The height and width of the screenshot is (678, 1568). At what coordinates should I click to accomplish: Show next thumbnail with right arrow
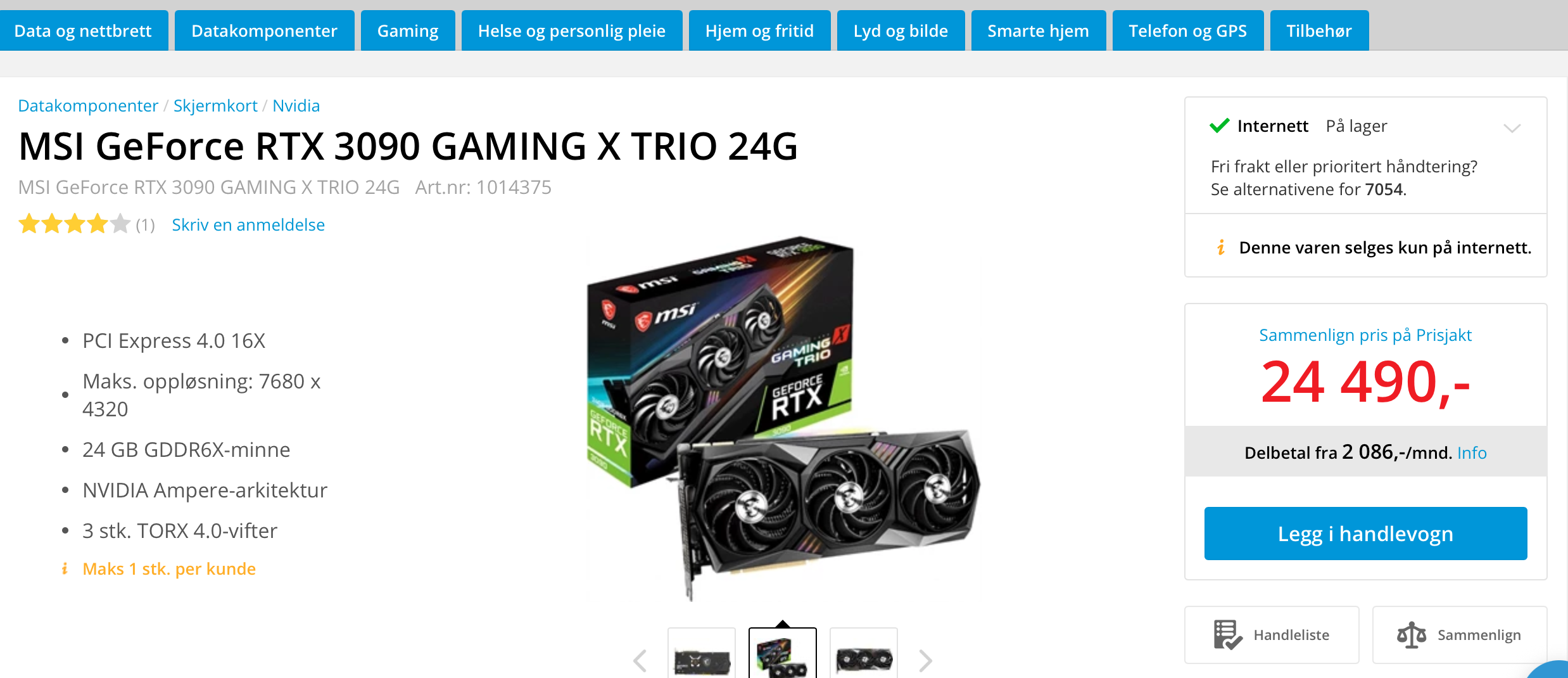(x=925, y=660)
